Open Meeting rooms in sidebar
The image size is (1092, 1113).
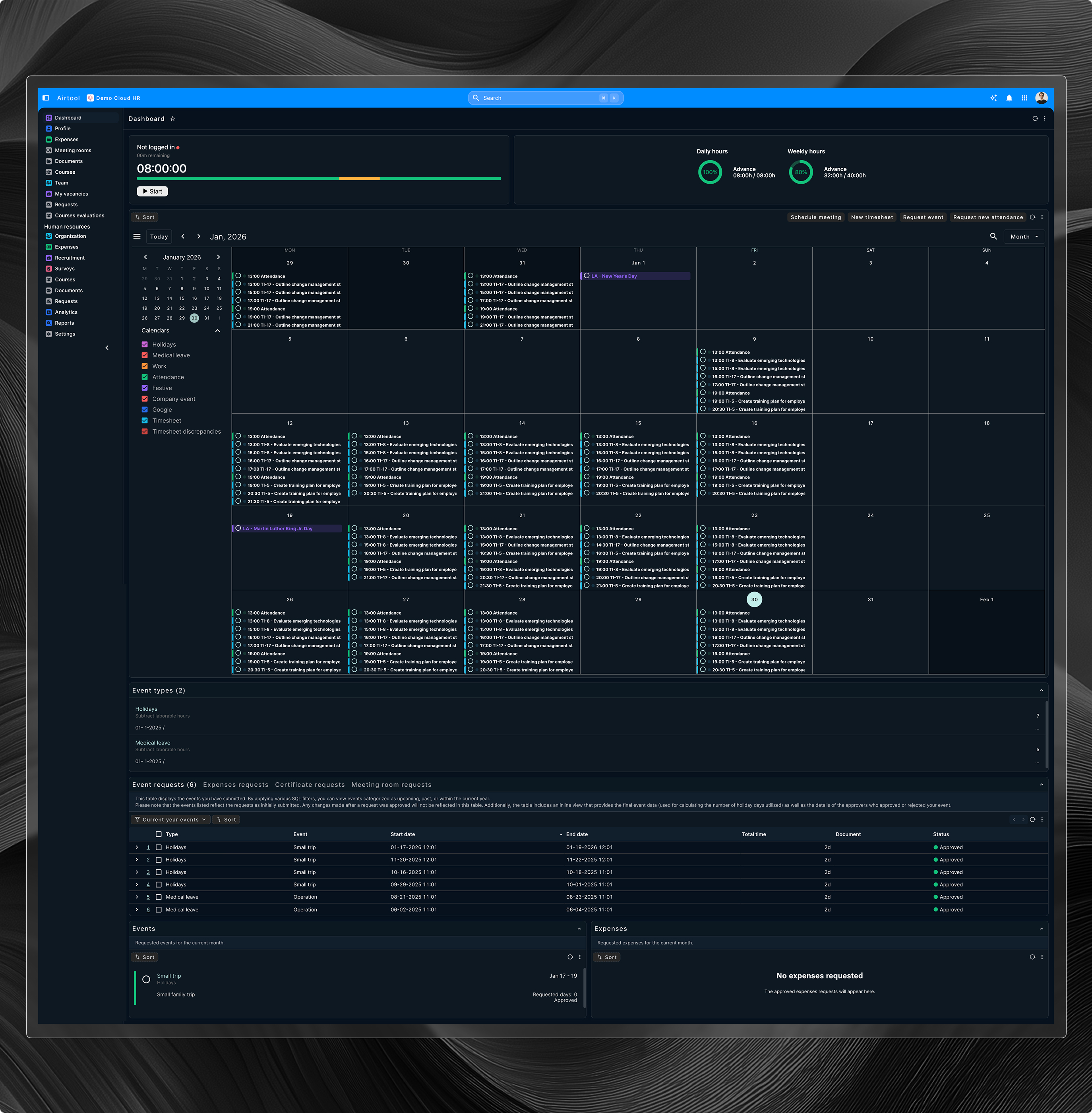[x=73, y=150]
